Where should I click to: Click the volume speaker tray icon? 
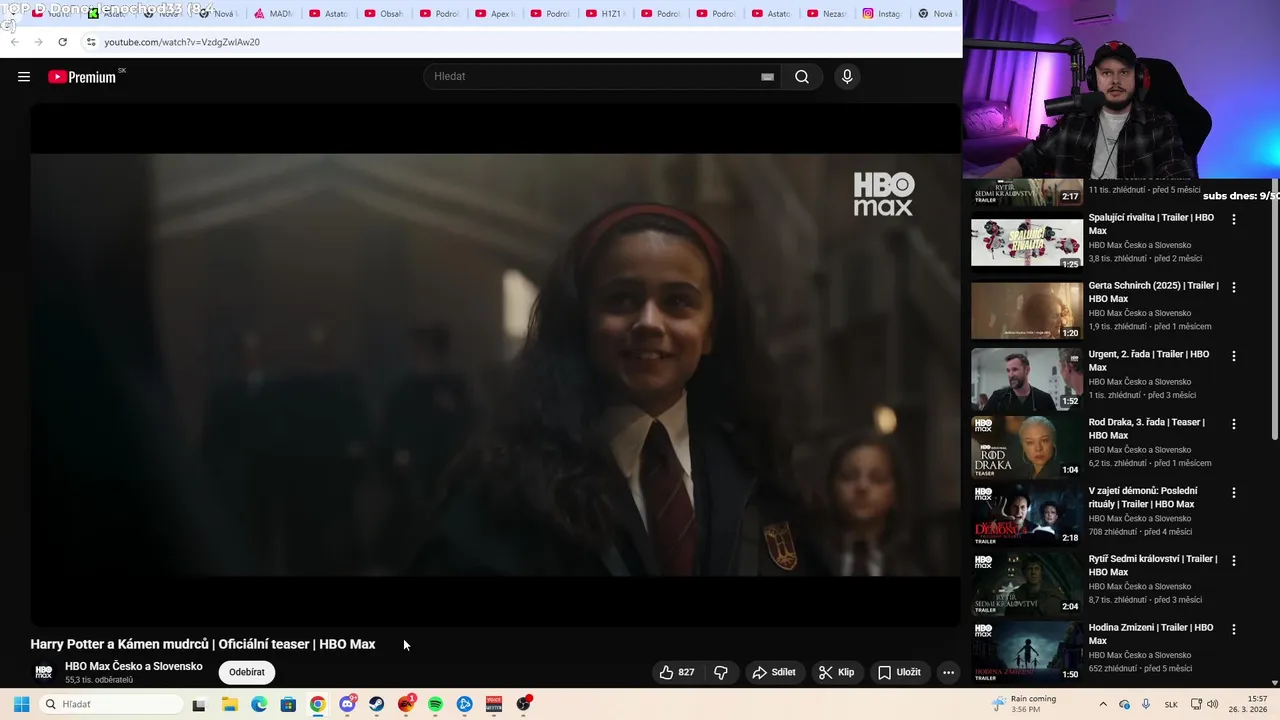1213,704
